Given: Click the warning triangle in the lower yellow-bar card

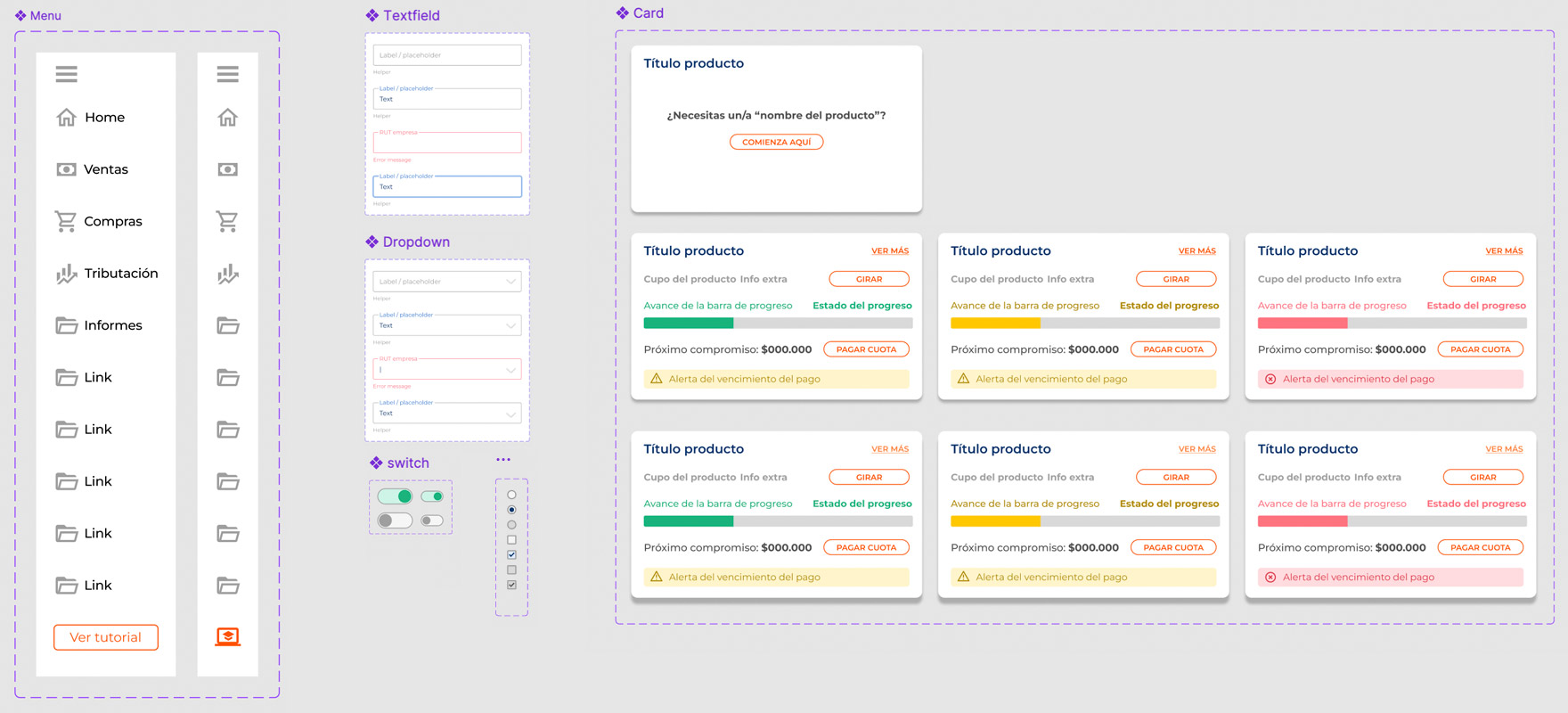Looking at the screenshot, I should click(x=963, y=577).
